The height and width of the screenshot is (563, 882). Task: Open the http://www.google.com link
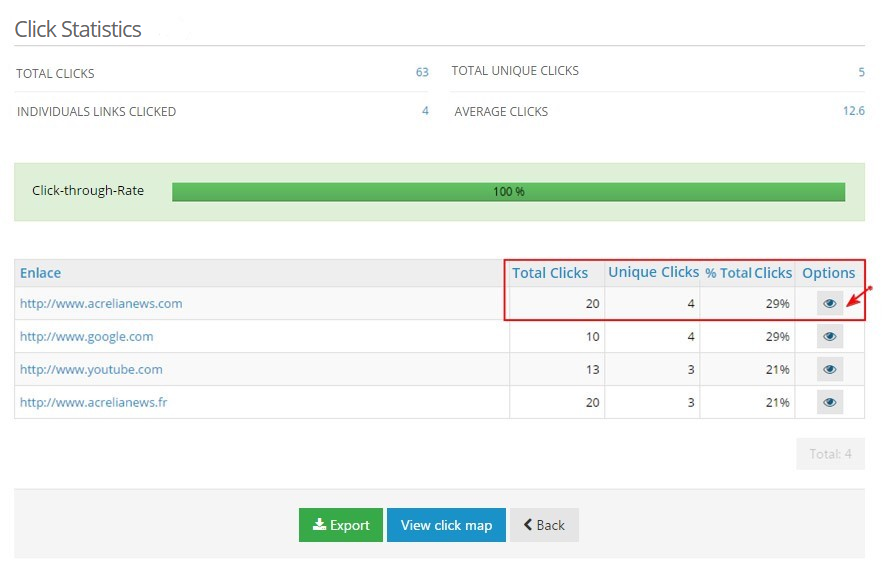click(x=87, y=336)
